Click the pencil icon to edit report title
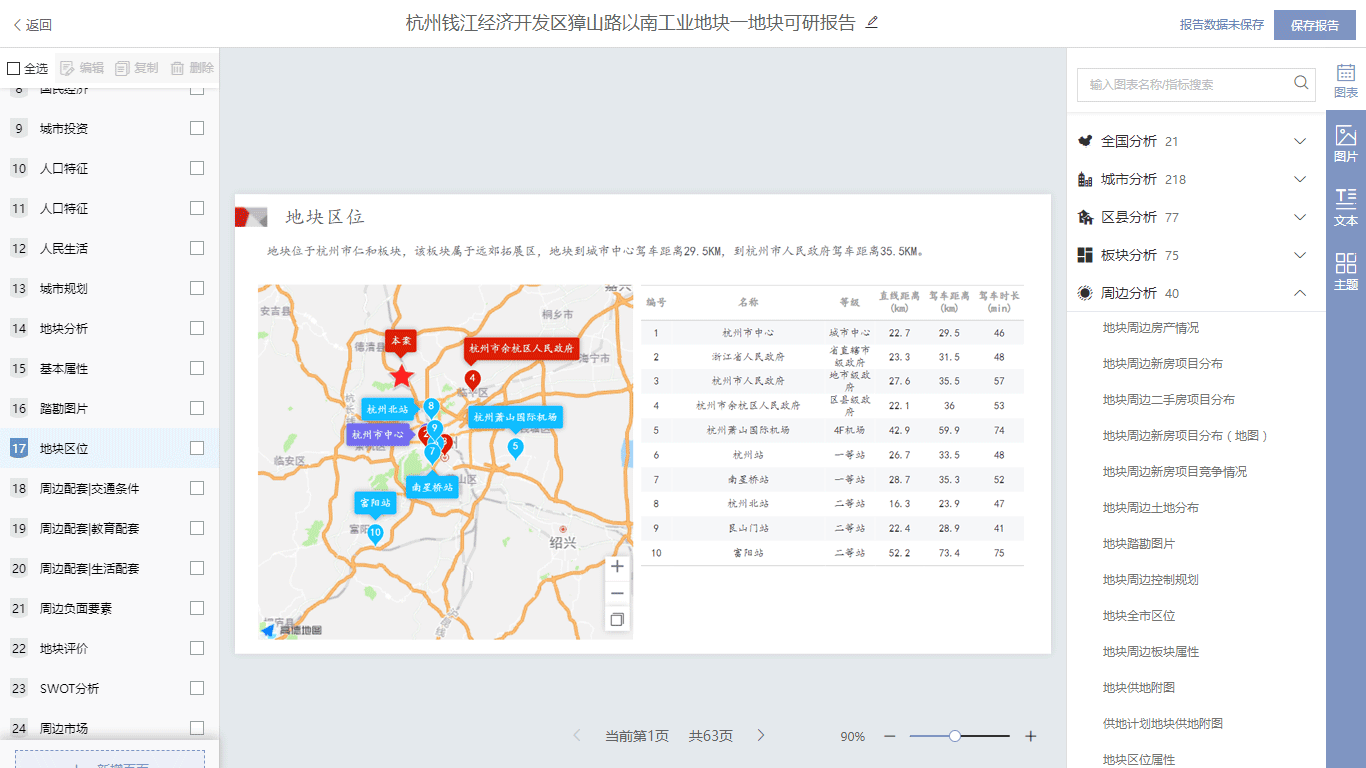Viewport: 1366px width, 768px height. click(x=872, y=22)
